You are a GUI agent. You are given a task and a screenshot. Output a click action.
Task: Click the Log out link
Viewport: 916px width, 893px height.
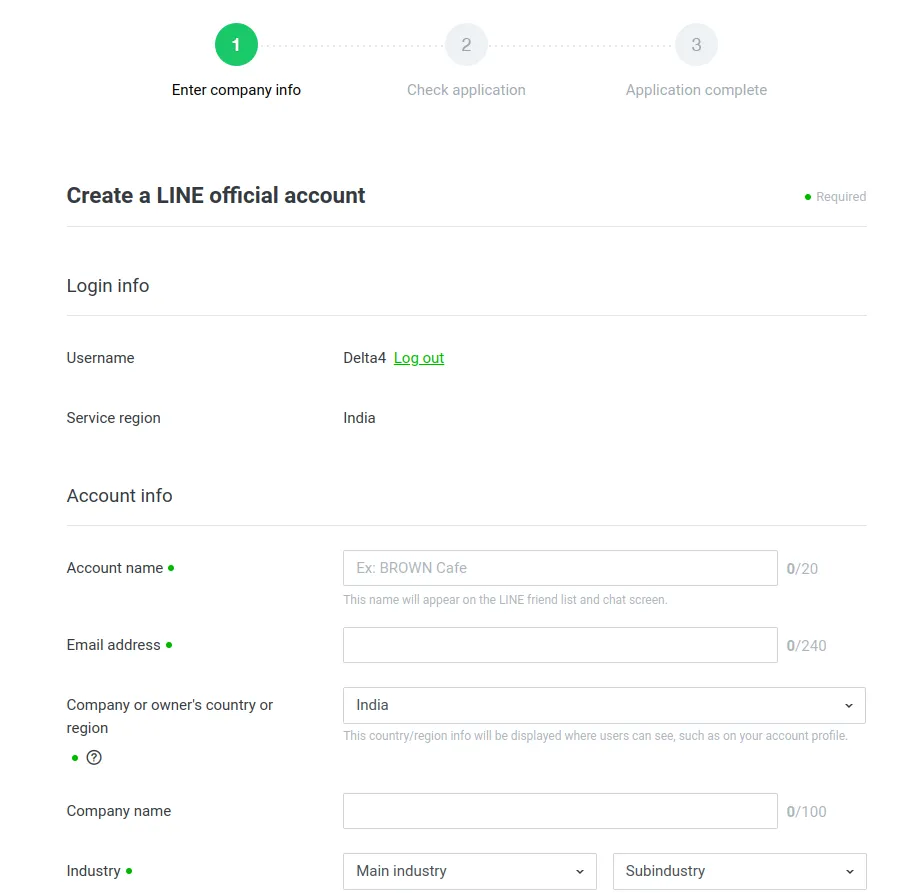pos(418,358)
